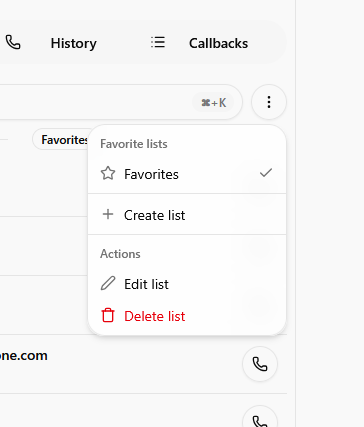Screen dimensions: 364x427
Task: Click the list icon beside Callbacks
Action: (x=158, y=42)
